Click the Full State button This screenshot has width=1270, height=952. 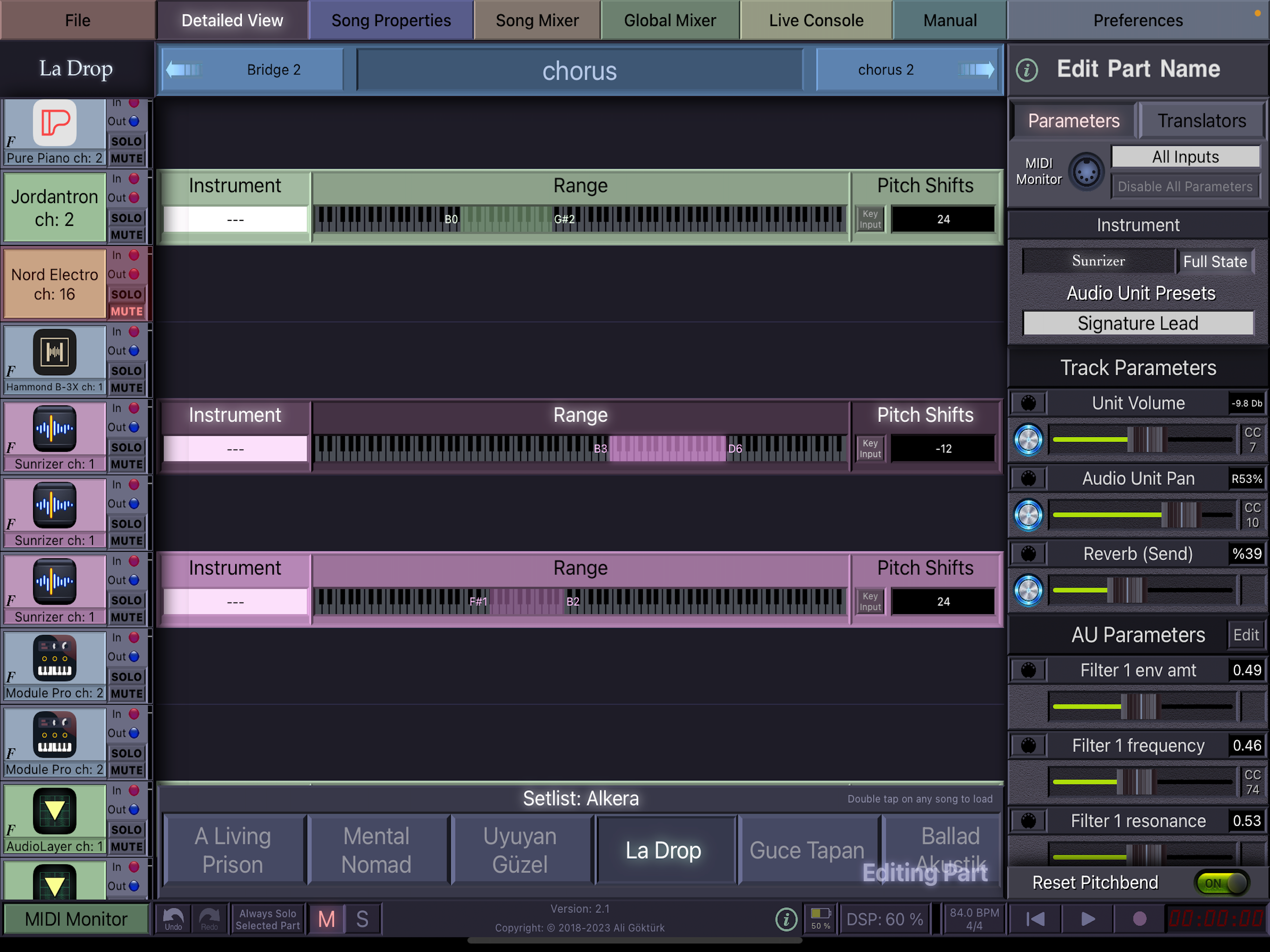point(1215,261)
